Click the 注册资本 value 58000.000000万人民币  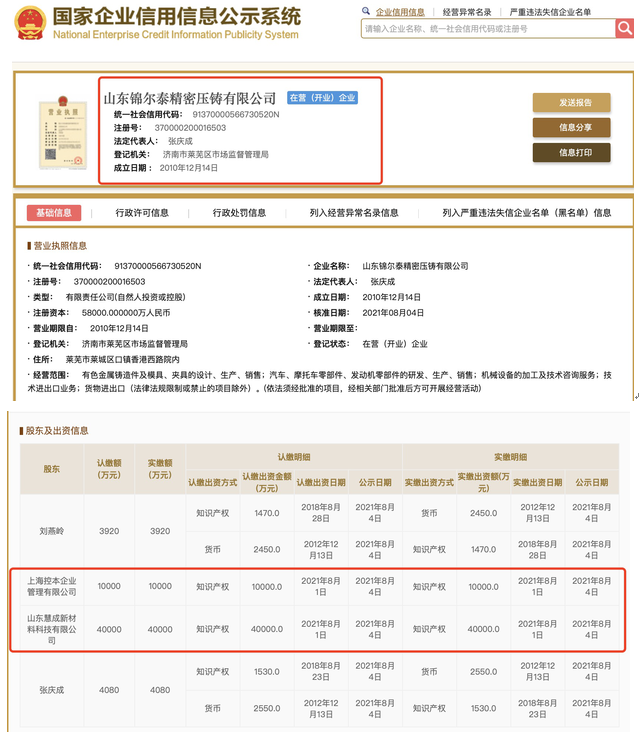point(126,313)
